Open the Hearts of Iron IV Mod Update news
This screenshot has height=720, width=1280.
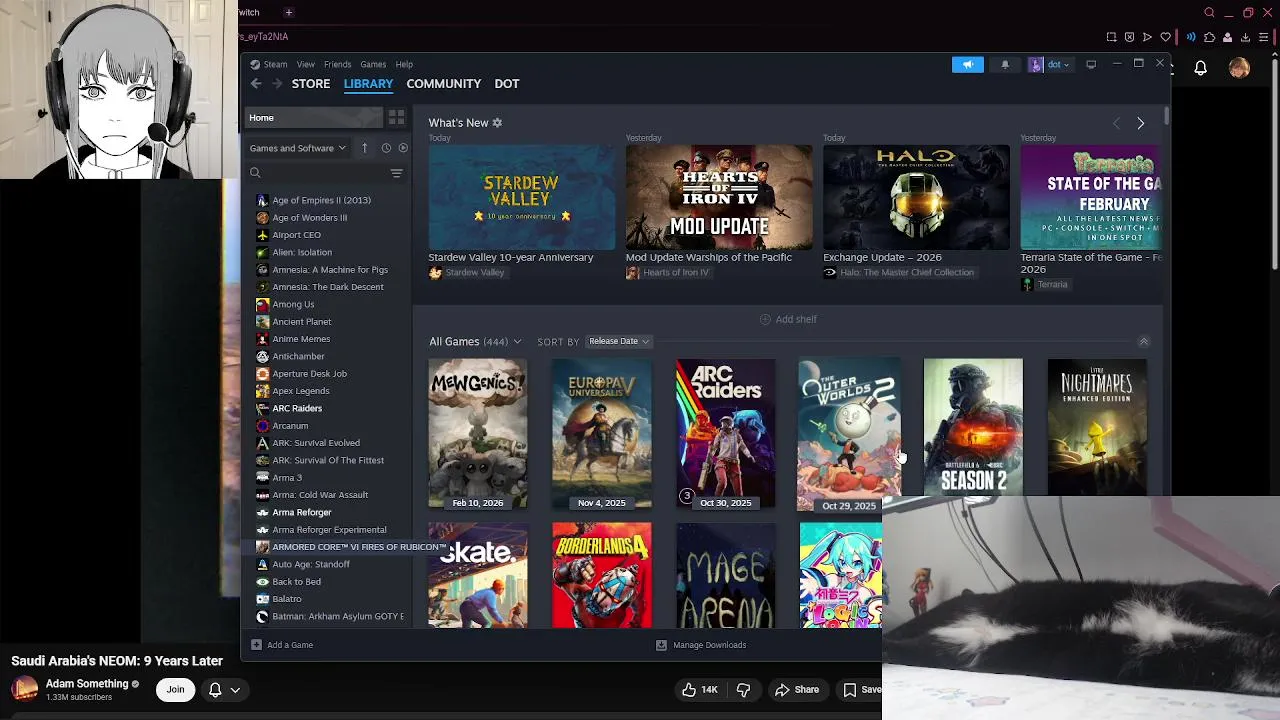719,198
